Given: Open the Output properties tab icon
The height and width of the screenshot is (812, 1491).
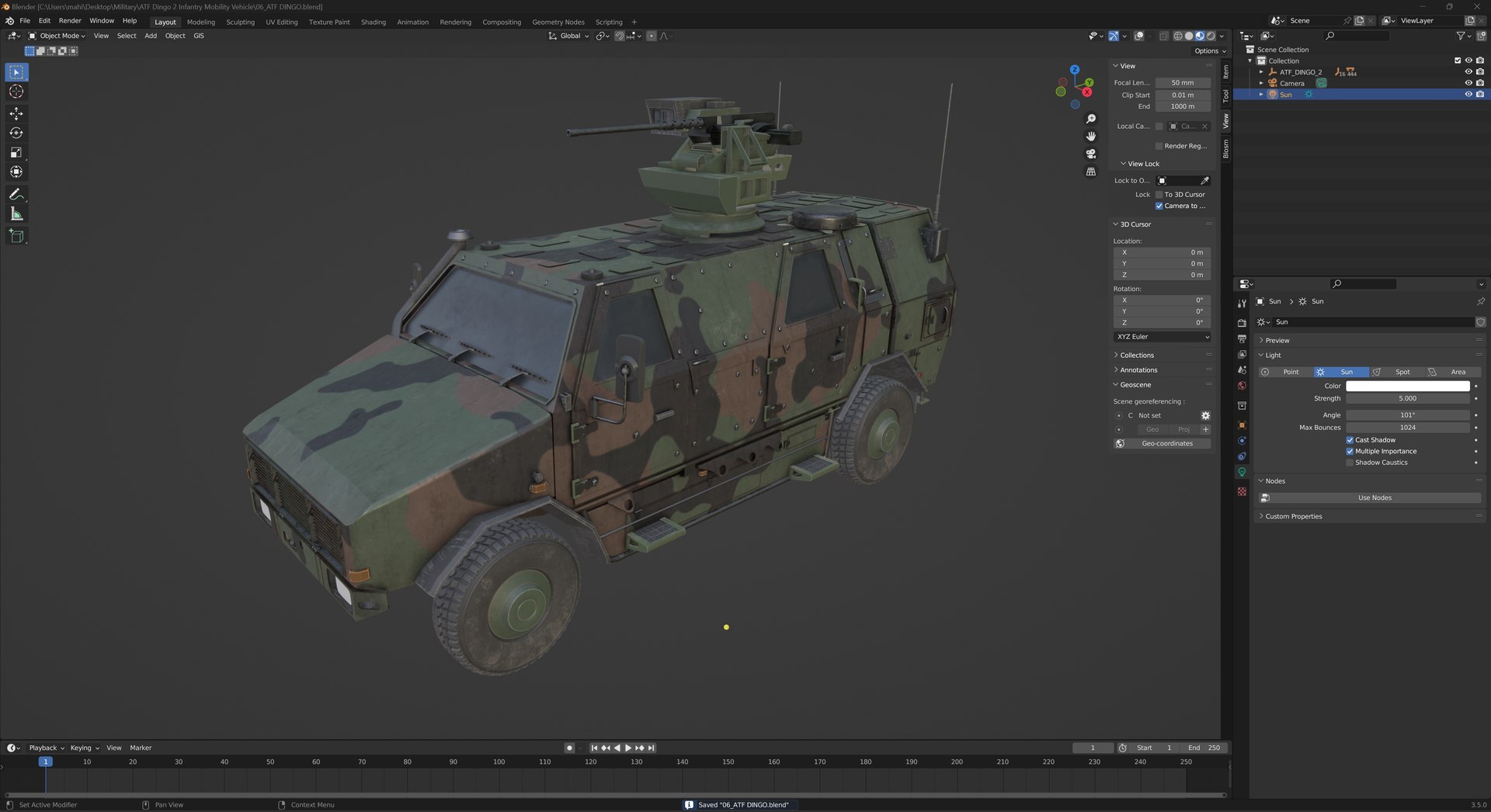Looking at the screenshot, I should click(1242, 338).
